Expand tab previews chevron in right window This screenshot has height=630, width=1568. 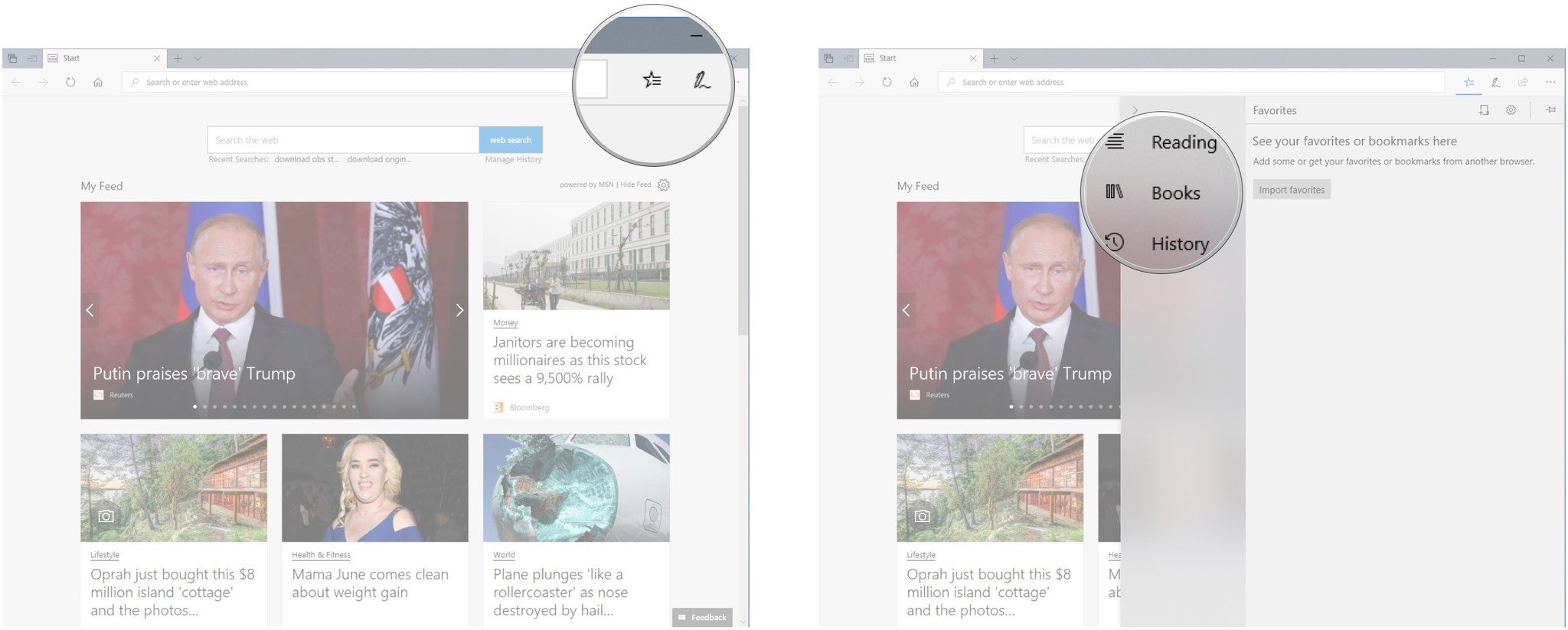coord(1014,58)
